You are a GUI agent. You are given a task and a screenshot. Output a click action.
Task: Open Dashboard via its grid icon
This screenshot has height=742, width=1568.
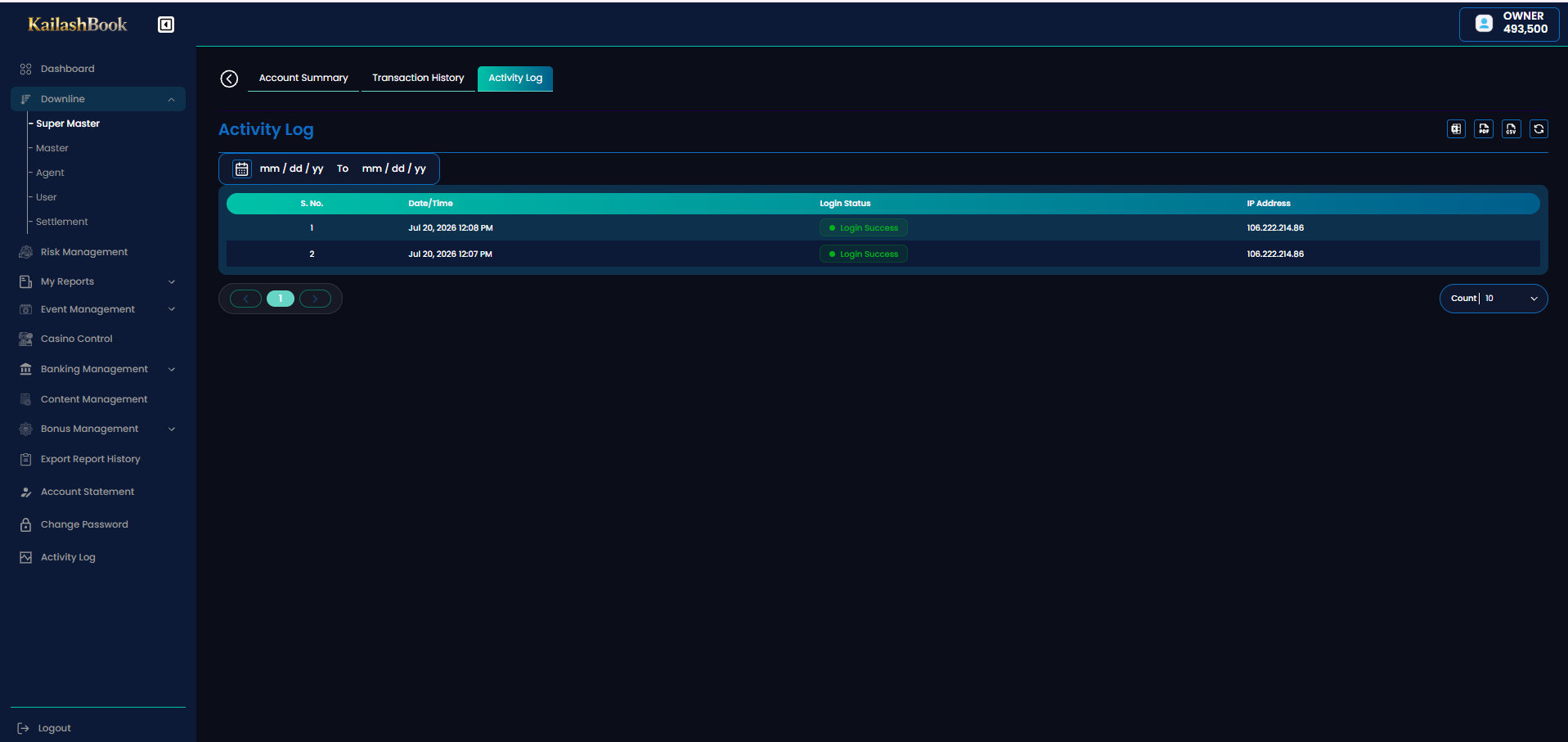[x=25, y=69]
